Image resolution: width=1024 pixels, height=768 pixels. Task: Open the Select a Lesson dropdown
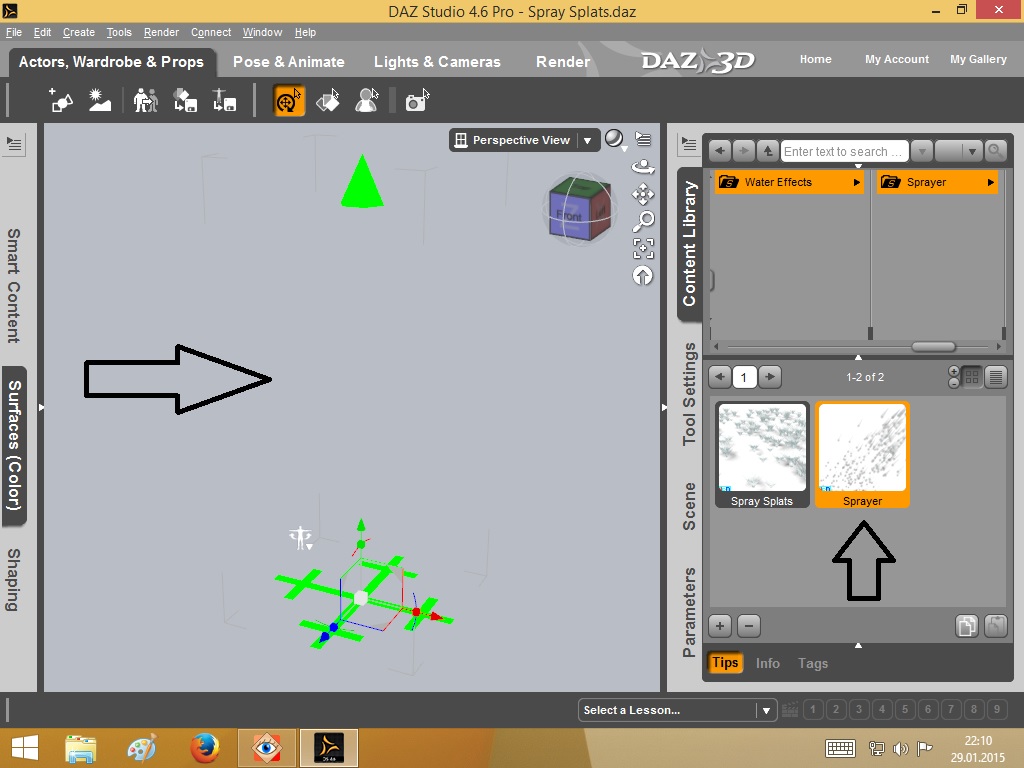tap(677, 710)
